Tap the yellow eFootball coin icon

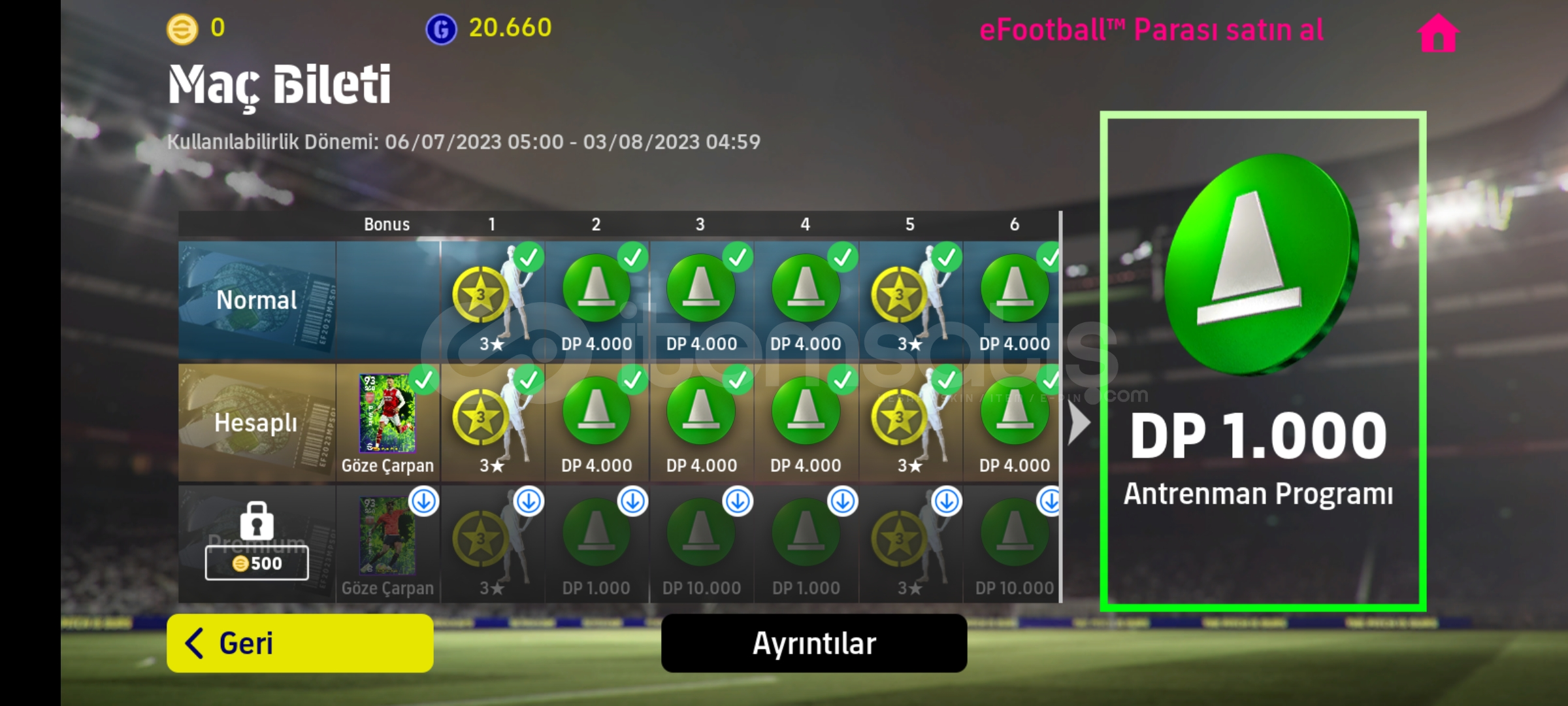182,29
